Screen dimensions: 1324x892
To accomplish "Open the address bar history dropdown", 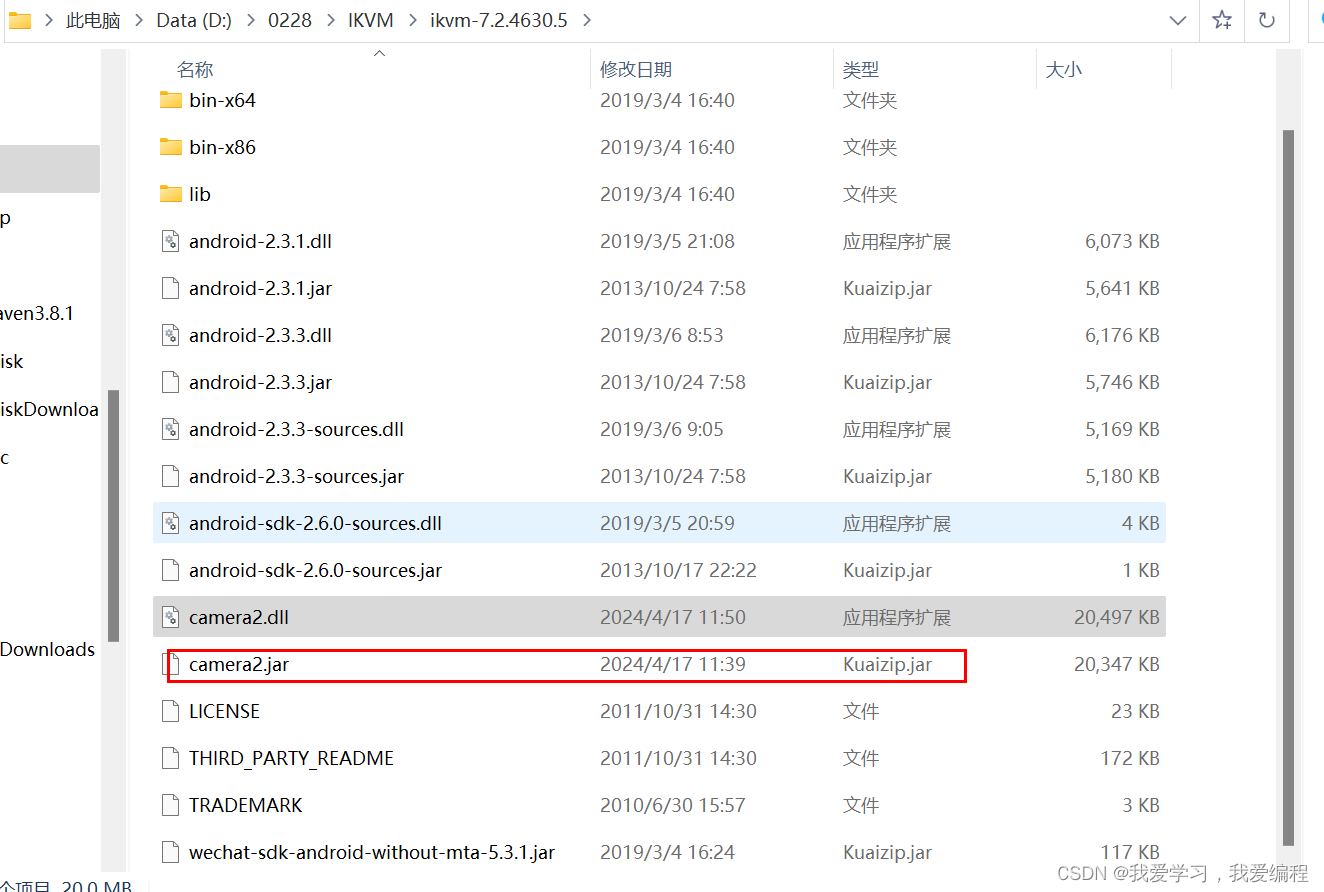I will tap(1177, 20).
